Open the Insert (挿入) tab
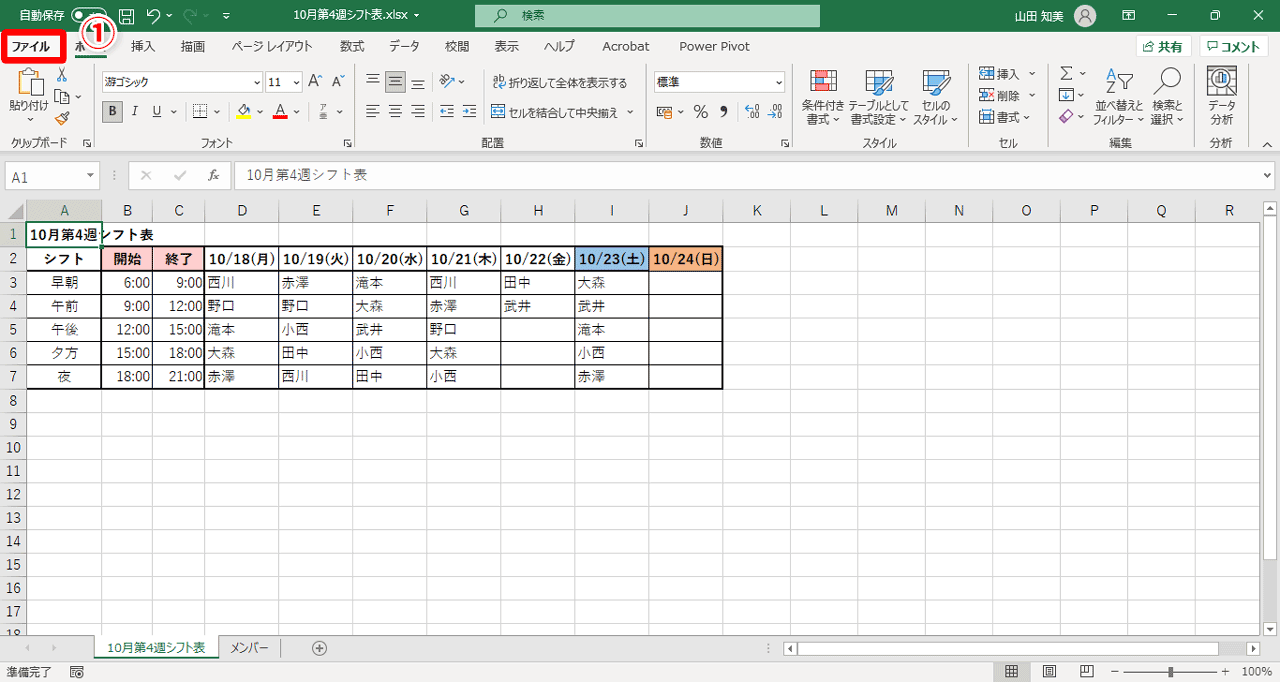Screen dimensions: 1280x682 coord(143,46)
